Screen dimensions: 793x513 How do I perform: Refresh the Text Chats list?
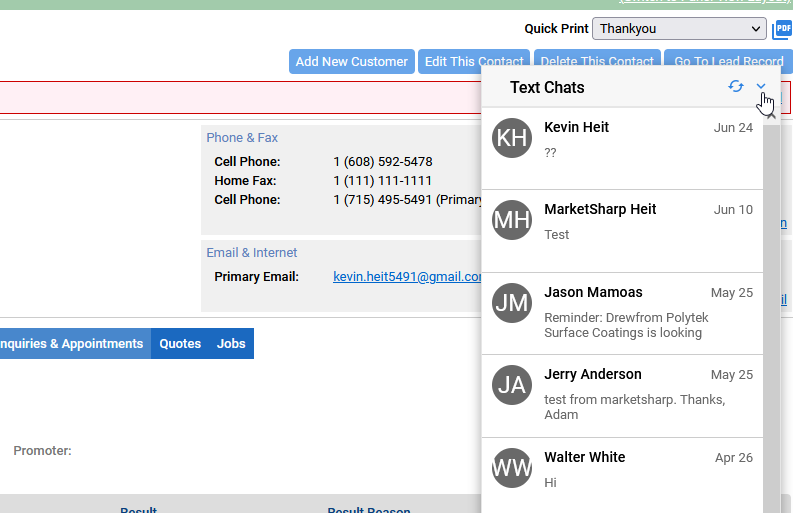[x=736, y=87]
